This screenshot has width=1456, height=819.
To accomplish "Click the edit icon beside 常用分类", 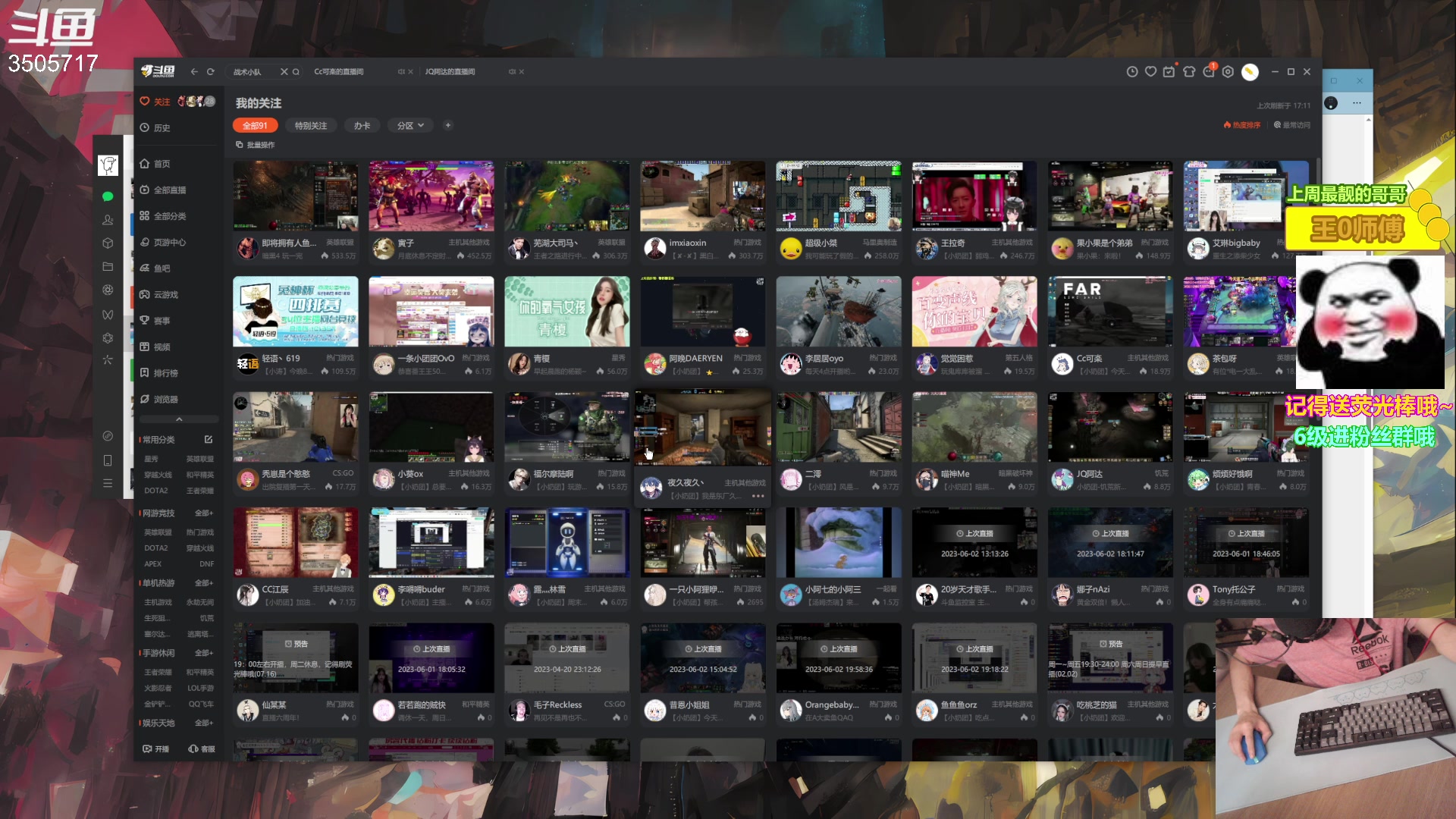I will pyautogui.click(x=209, y=440).
